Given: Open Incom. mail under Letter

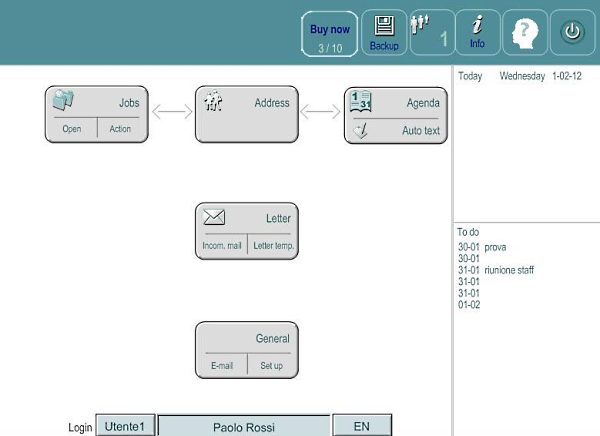Looking at the screenshot, I should pyautogui.click(x=221, y=246).
